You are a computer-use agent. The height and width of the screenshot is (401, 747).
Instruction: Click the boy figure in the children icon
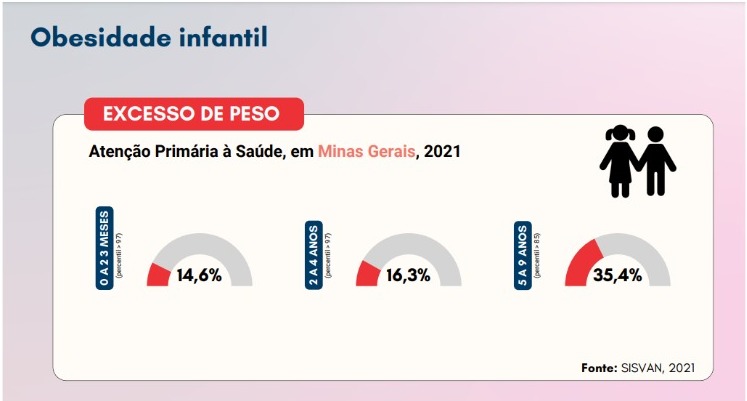click(656, 160)
